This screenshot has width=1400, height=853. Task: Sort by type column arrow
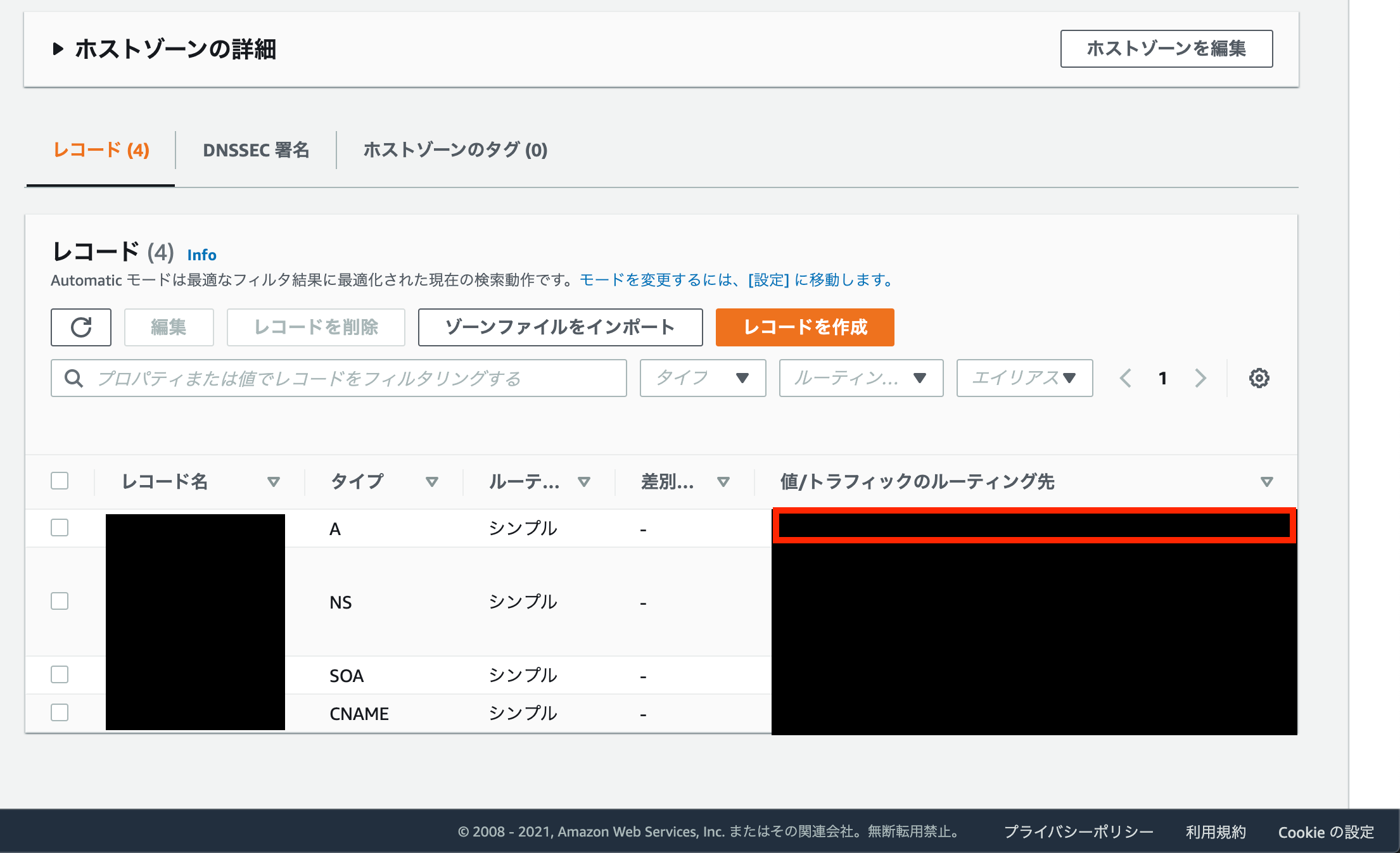click(x=432, y=482)
